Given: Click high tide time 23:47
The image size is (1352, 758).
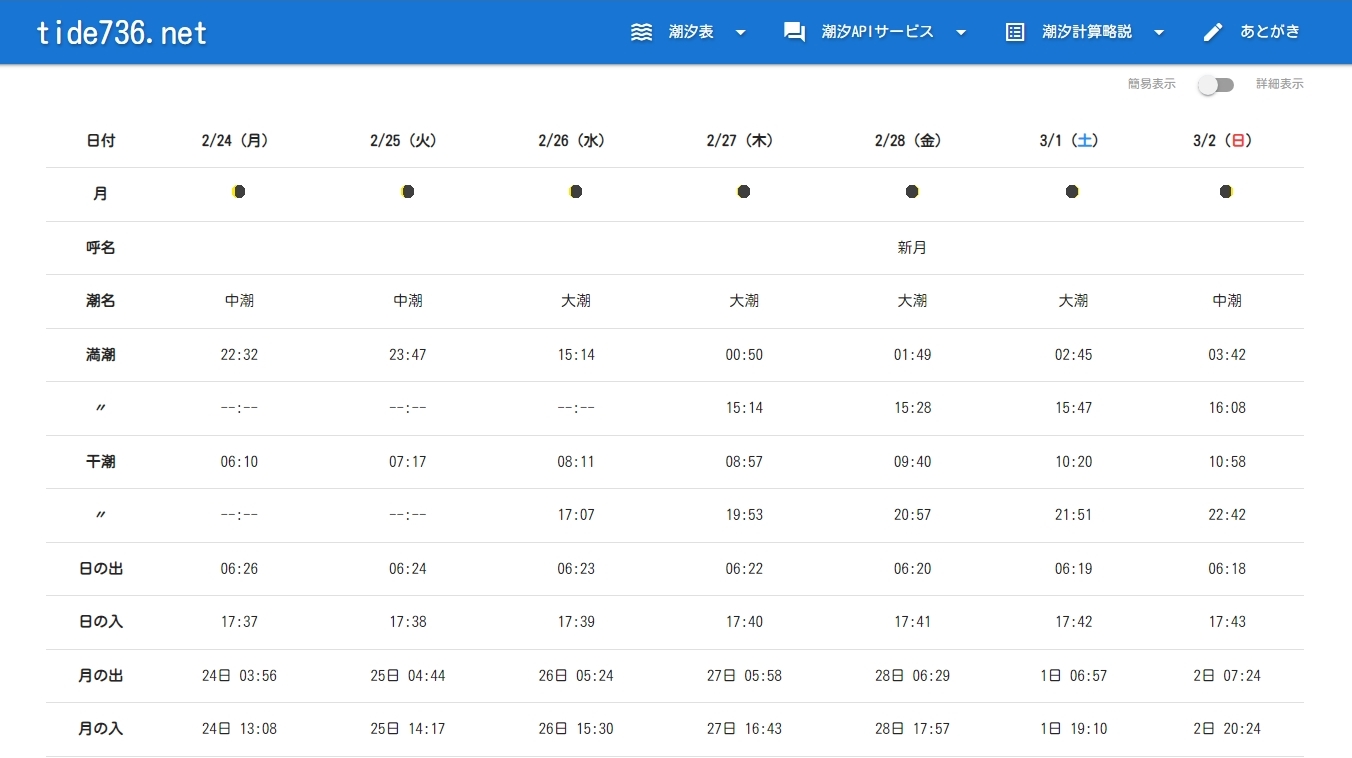Looking at the screenshot, I should (x=407, y=355).
